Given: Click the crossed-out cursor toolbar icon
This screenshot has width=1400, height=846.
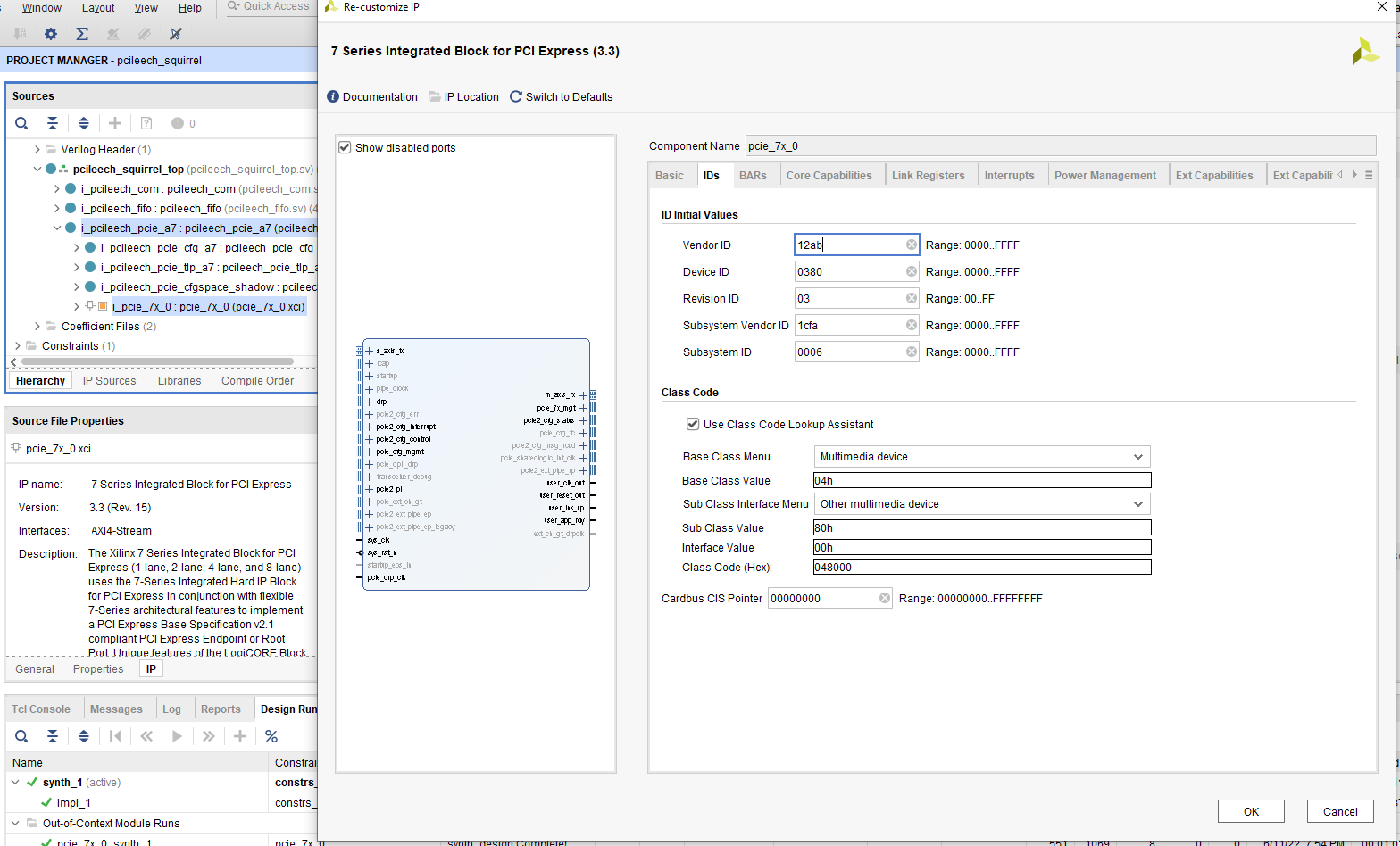Looking at the screenshot, I should click(x=176, y=34).
